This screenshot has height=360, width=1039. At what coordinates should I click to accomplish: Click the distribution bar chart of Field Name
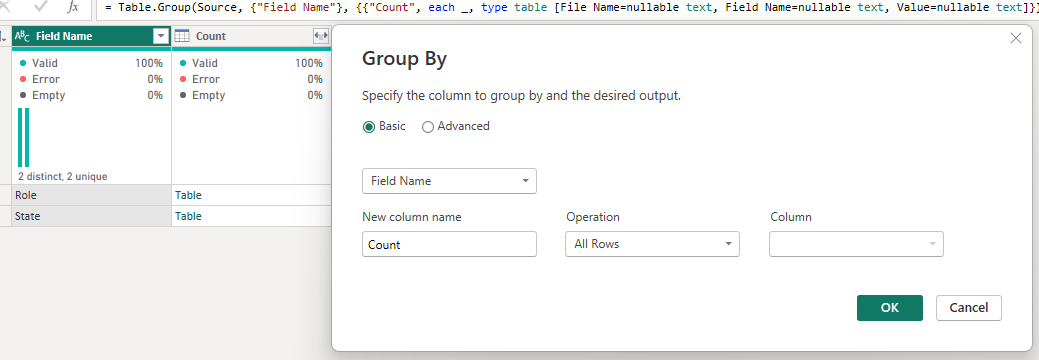[x=24, y=137]
